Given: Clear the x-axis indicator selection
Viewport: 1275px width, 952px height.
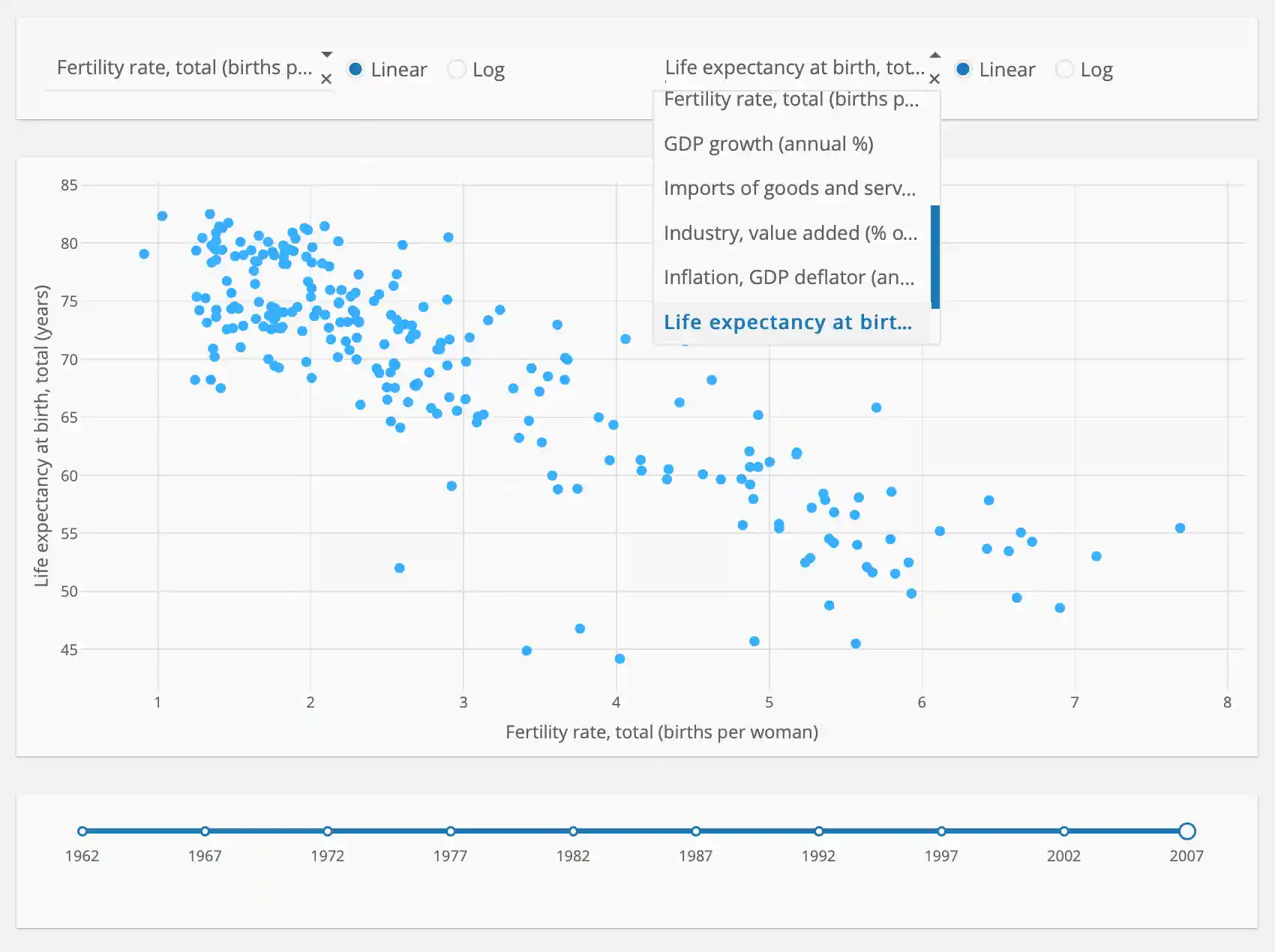Looking at the screenshot, I should (x=326, y=79).
